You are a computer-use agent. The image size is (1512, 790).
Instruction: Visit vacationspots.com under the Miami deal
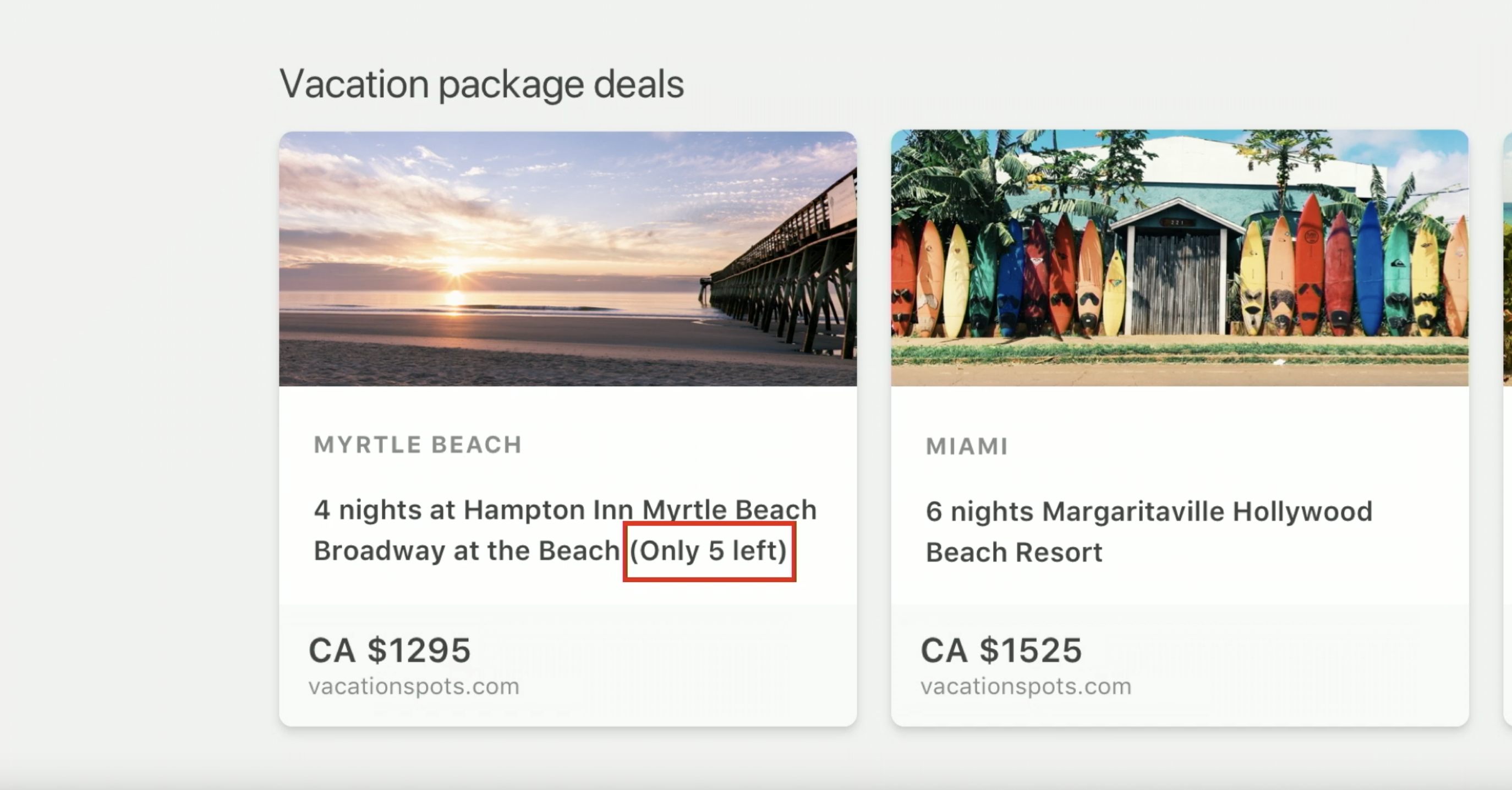tap(1026, 686)
